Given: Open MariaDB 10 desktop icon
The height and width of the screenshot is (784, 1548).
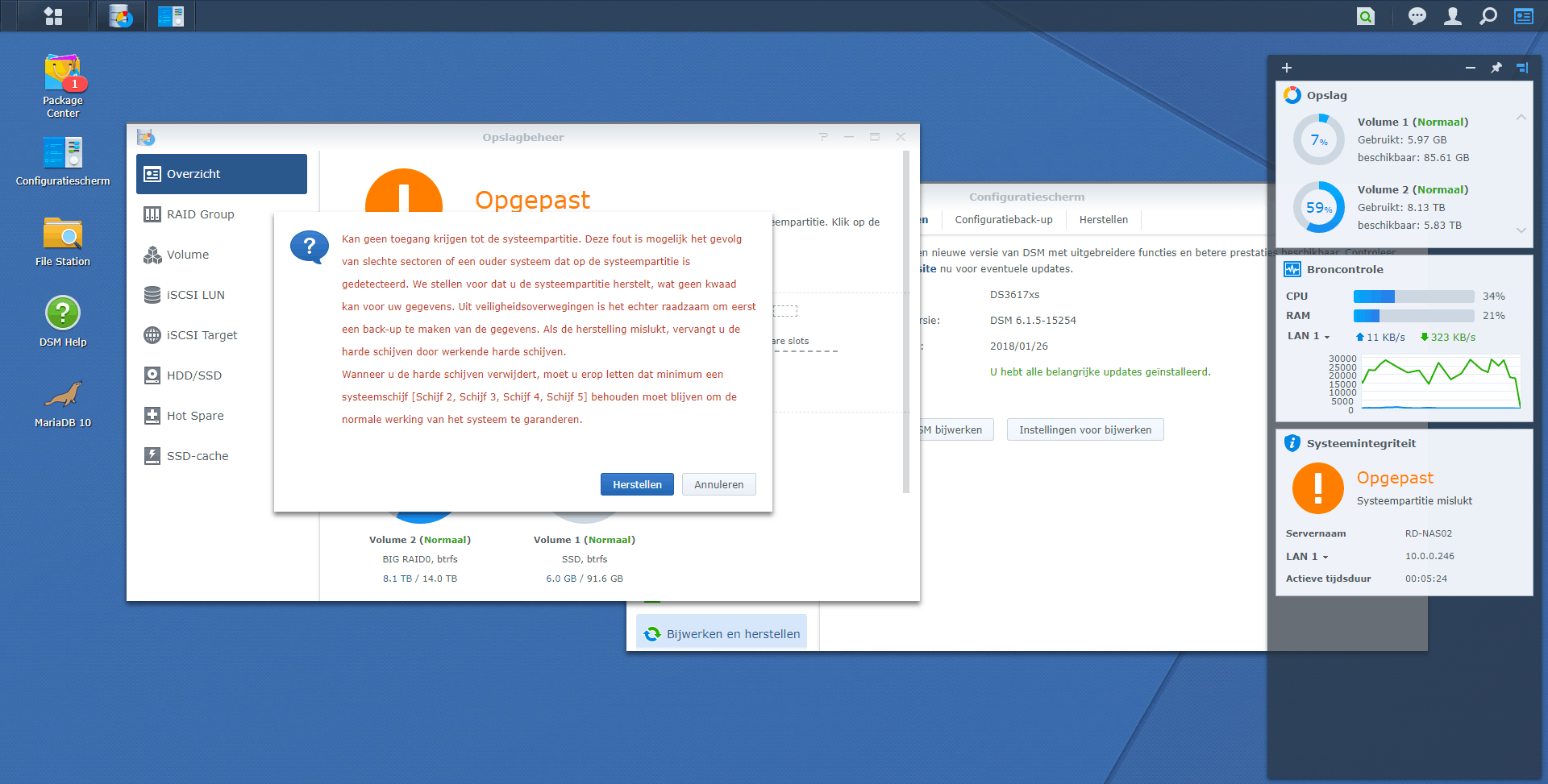Looking at the screenshot, I should tap(63, 403).
